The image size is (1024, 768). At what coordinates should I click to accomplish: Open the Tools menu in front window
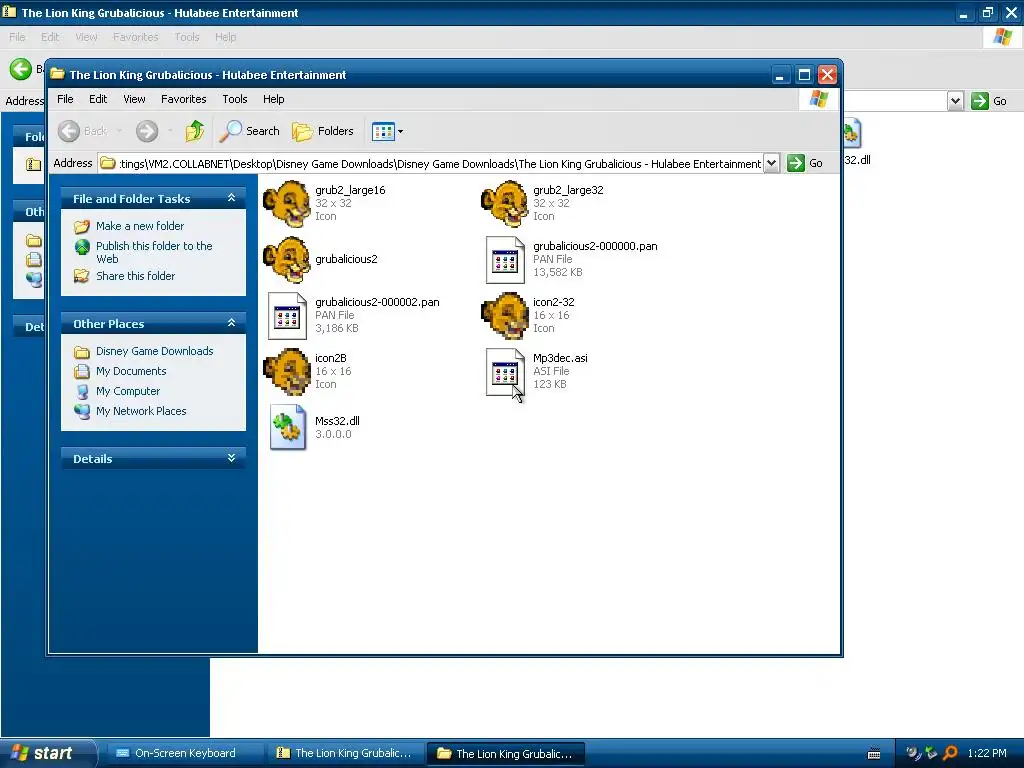point(234,99)
